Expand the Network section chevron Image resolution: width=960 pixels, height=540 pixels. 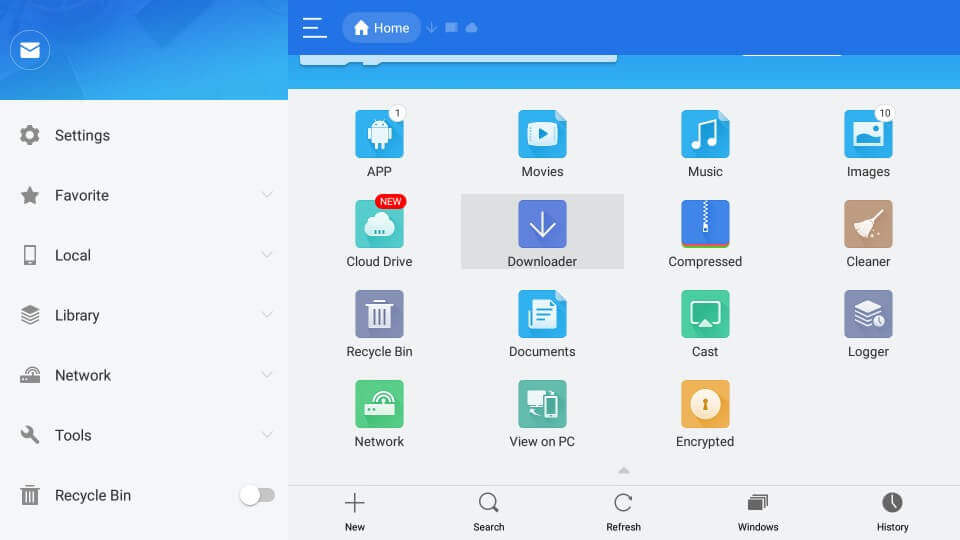point(267,375)
